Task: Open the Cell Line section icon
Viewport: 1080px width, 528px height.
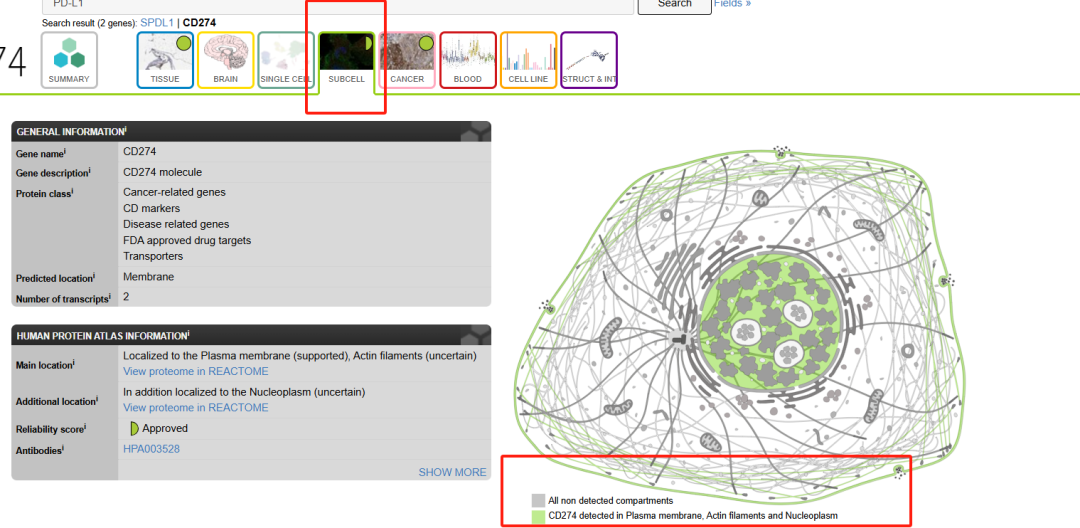Action: pyautogui.click(x=528, y=60)
